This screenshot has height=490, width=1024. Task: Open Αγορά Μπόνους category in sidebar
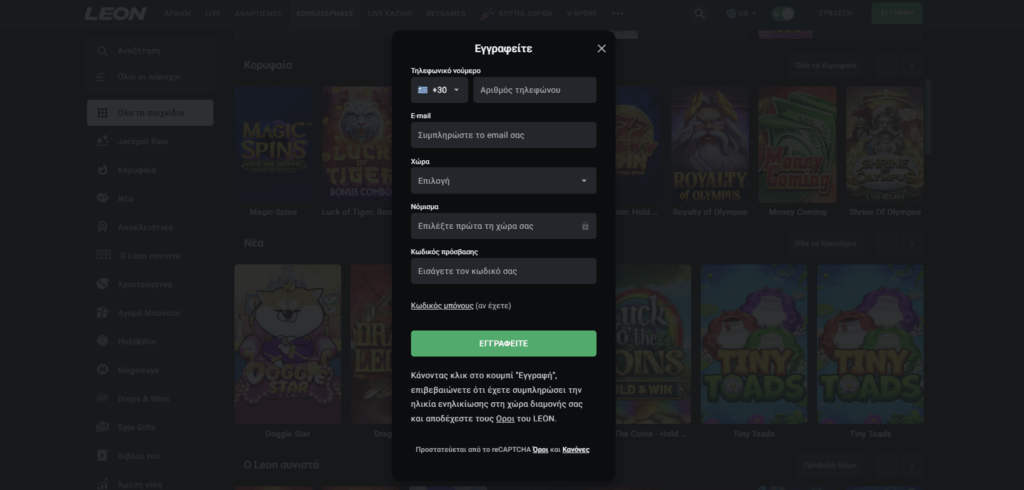click(150, 313)
